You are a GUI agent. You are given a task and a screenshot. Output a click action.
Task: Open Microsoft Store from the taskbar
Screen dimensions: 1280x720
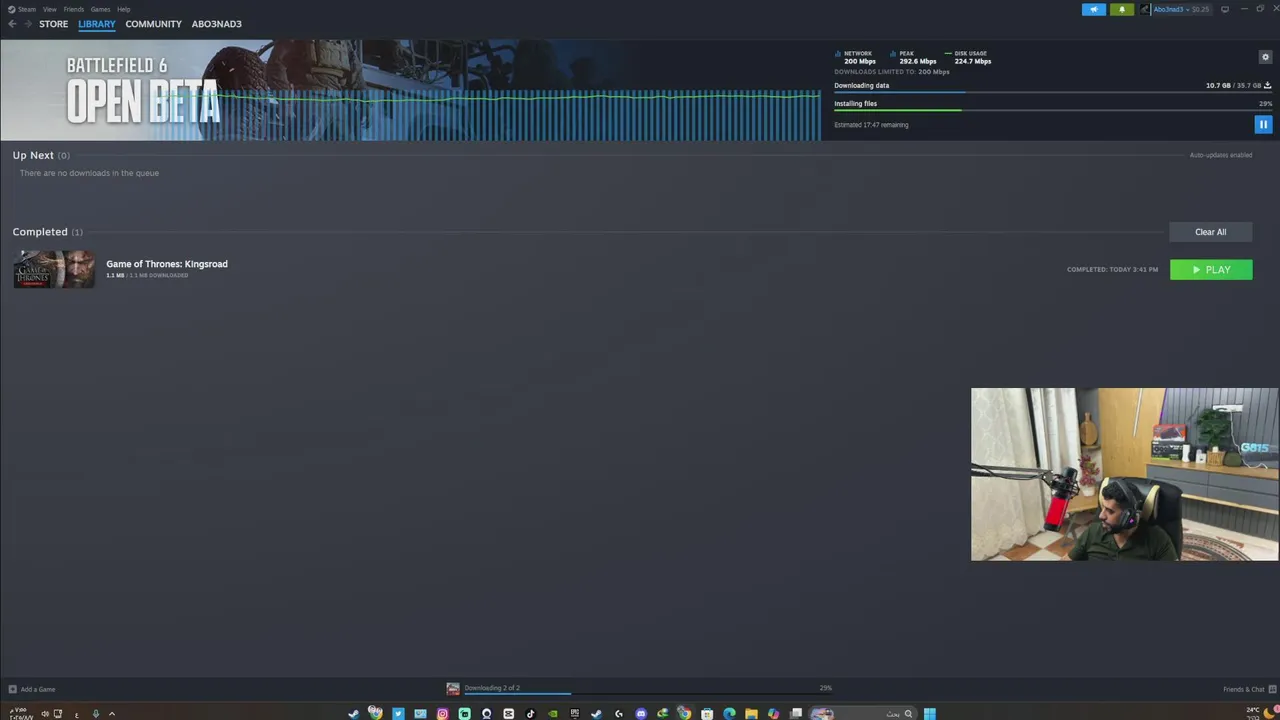click(x=707, y=713)
